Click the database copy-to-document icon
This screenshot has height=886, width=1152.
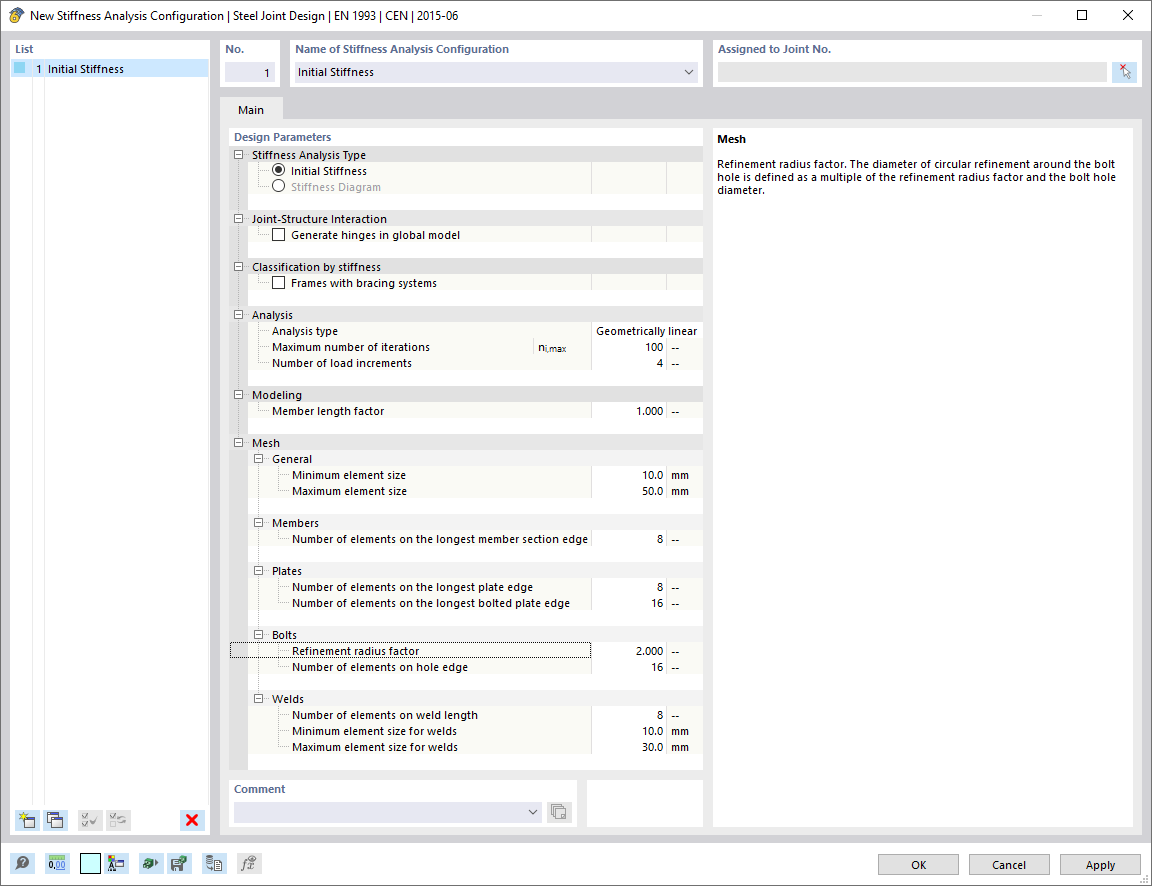point(214,863)
